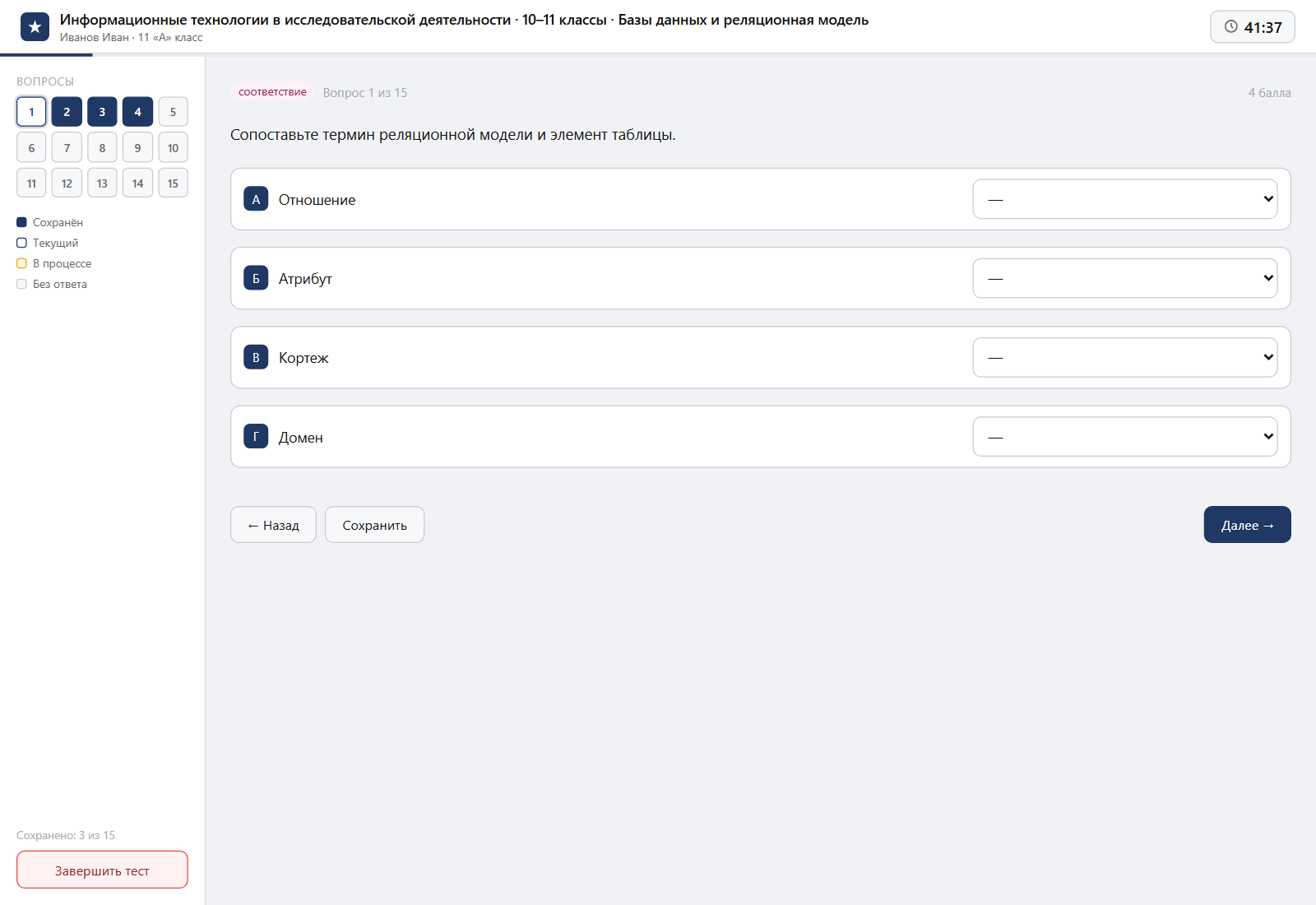Click Завершить тест to finish the exam
The width and height of the screenshot is (1316, 905).
pyautogui.click(x=102, y=870)
